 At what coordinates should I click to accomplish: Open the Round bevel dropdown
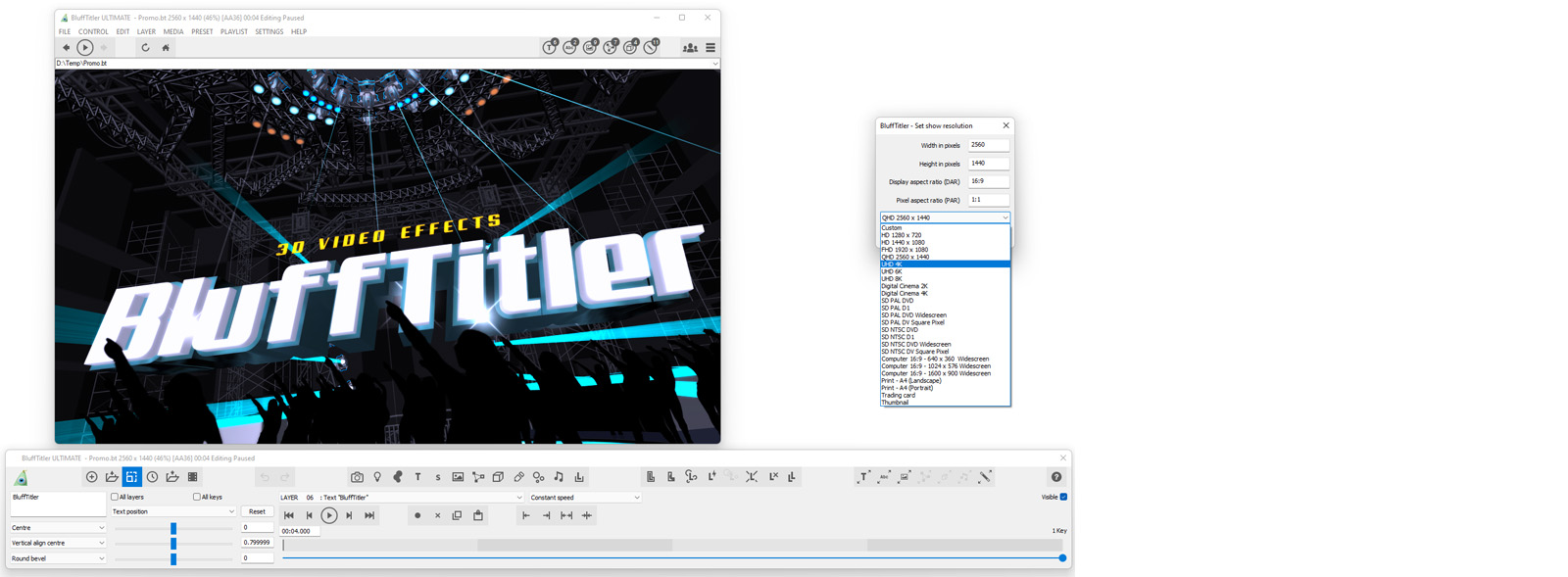click(x=58, y=558)
